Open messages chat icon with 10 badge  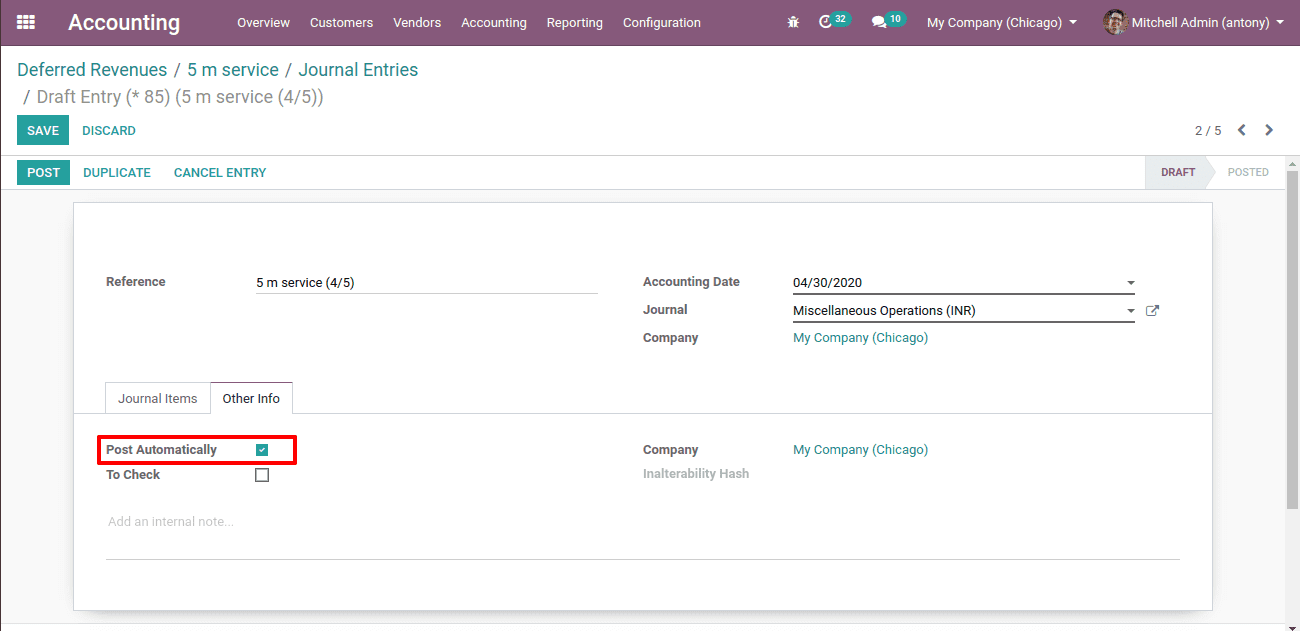click(x=888, y=21)
